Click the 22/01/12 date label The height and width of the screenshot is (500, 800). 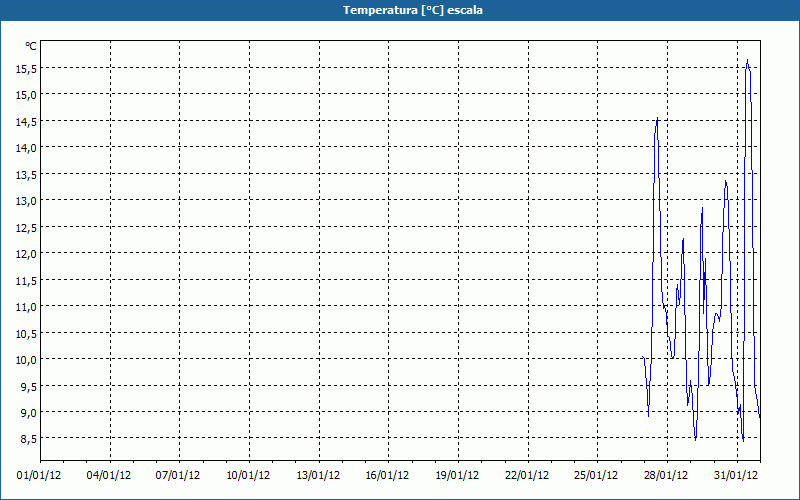pos(527,476)
